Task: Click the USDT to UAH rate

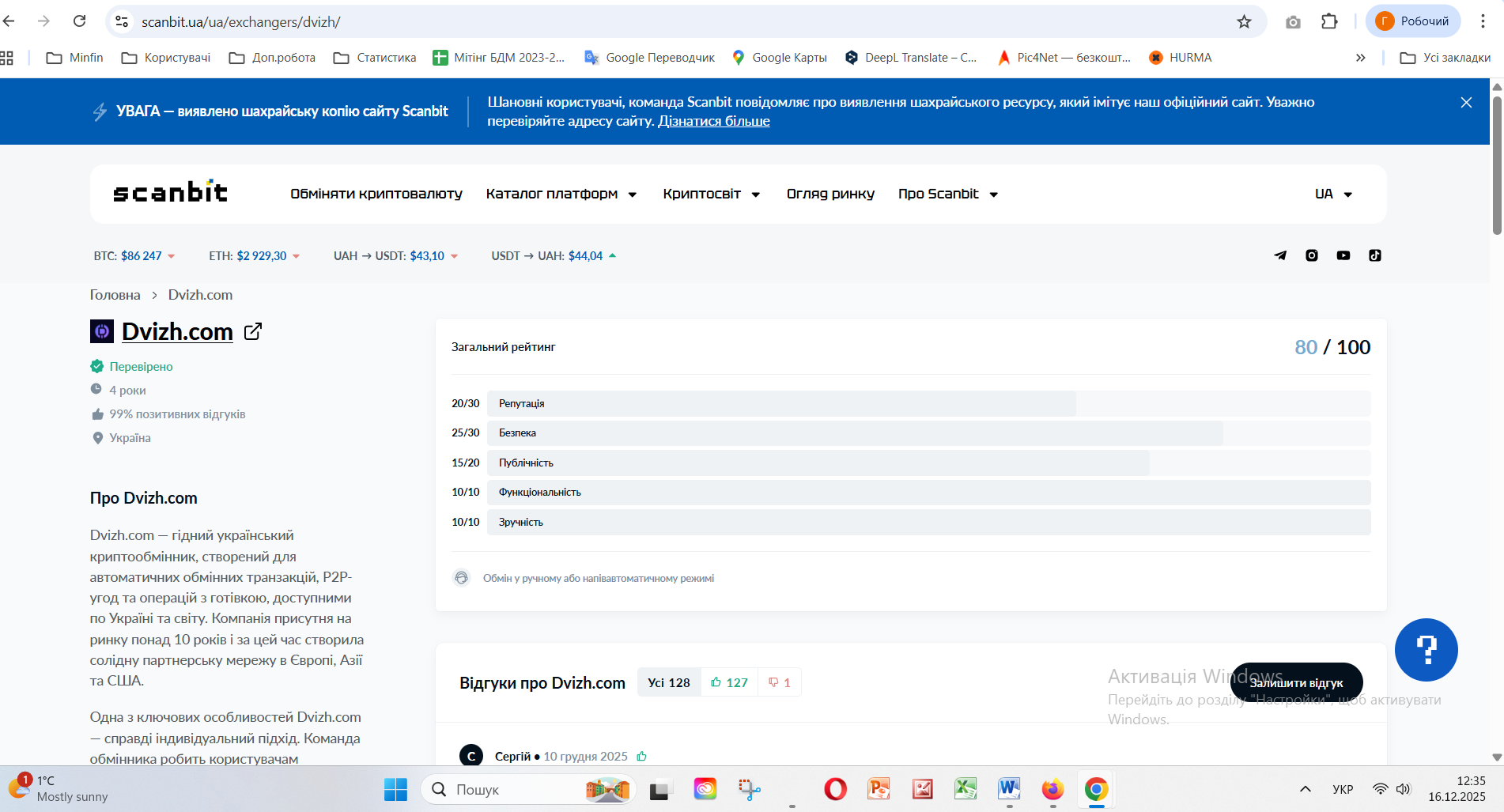Action: pos(554,256)
